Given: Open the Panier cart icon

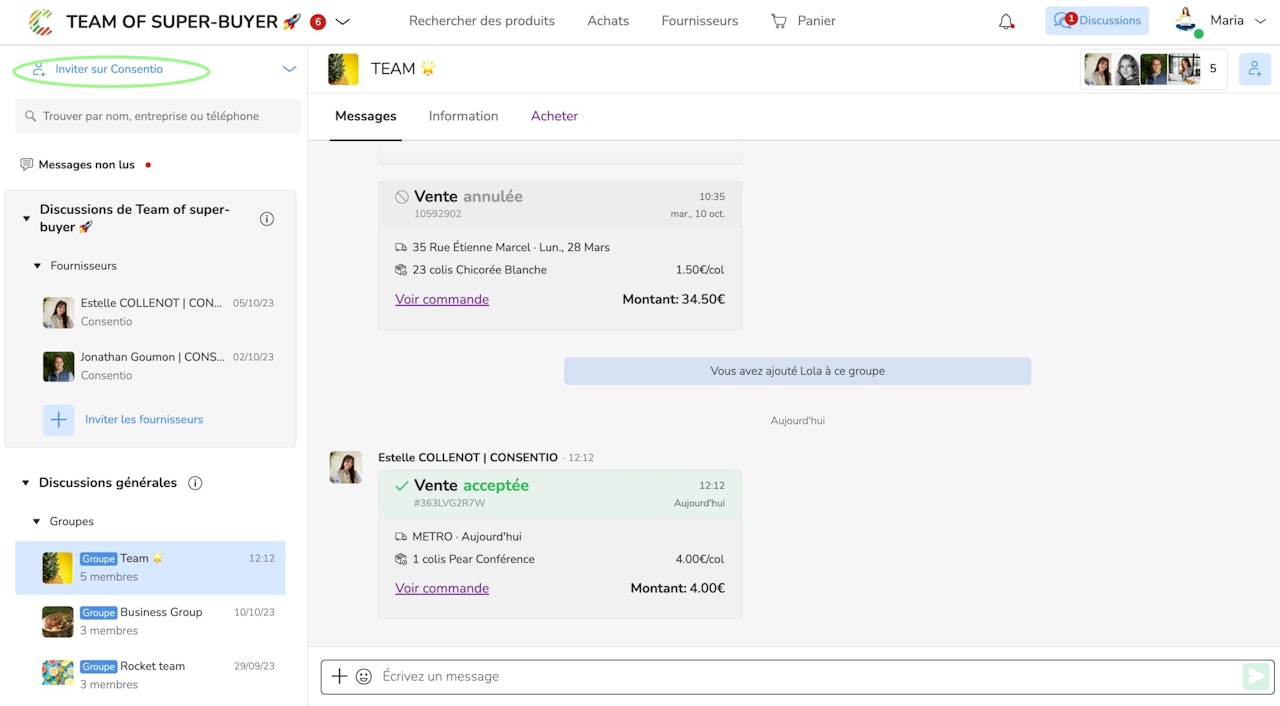Looking at the screenshot, I should click(779, 21).
